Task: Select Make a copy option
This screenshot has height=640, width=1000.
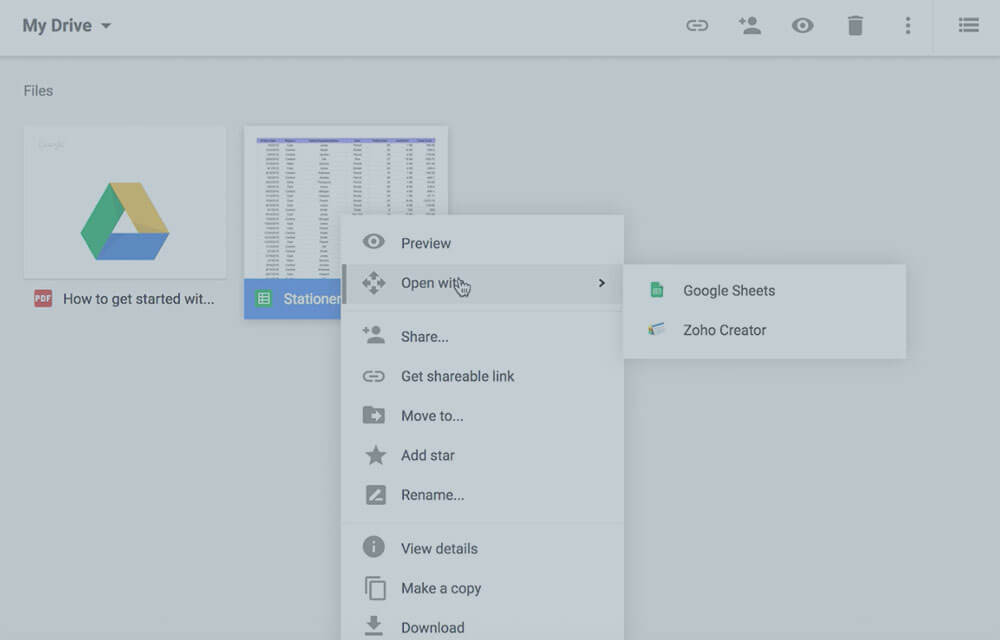Action: (x=441, y=588)
